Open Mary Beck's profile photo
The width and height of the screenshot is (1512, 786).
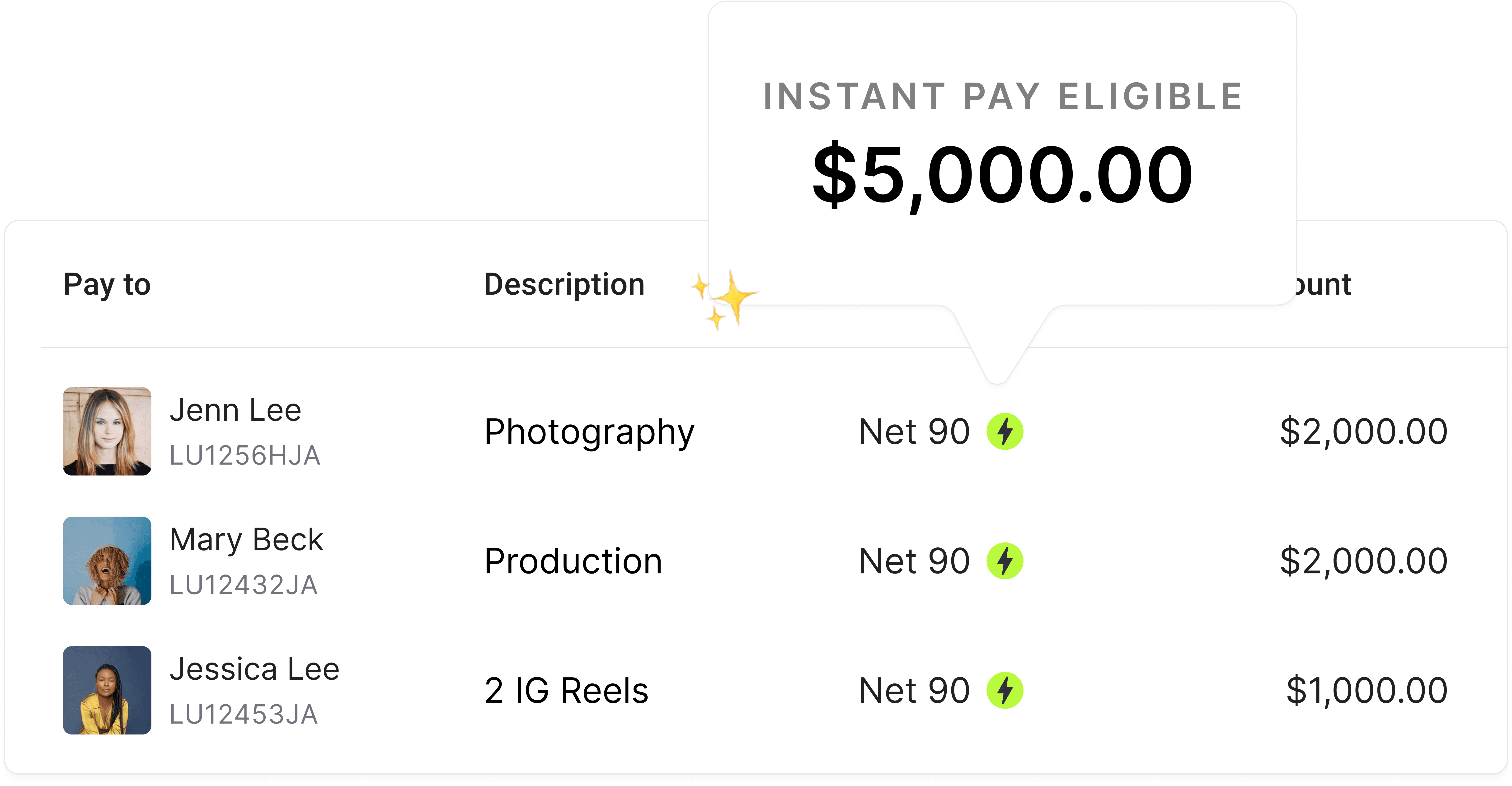[107, 560]
